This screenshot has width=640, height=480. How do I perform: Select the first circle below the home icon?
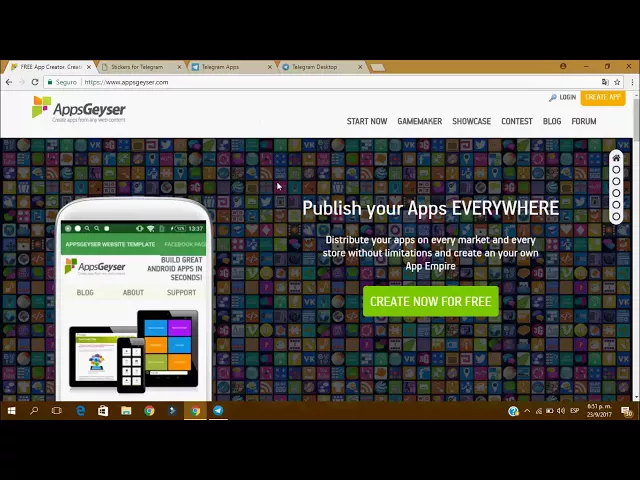pyautogui.click(x=616, y=169)
